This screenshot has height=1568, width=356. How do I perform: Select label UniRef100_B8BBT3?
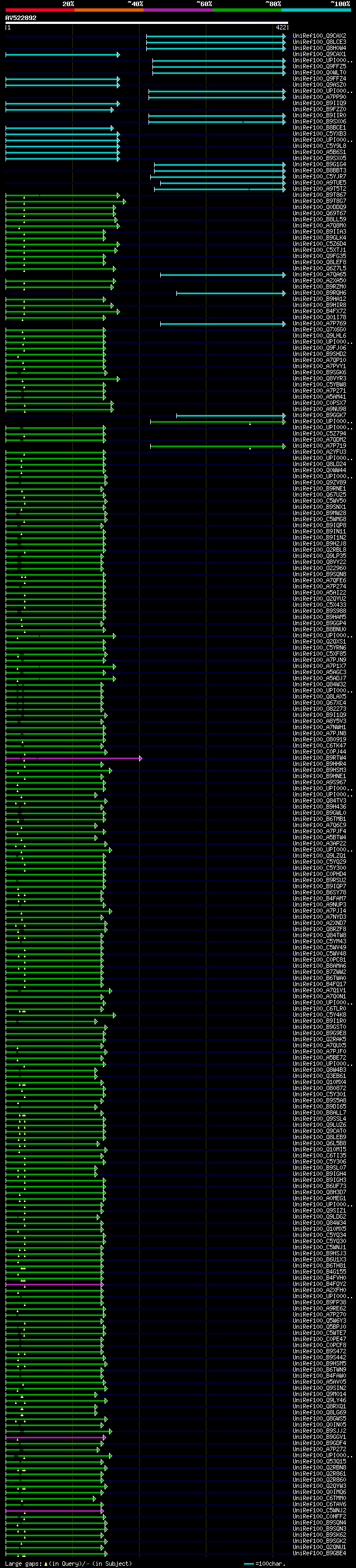(x=319, y=170)
